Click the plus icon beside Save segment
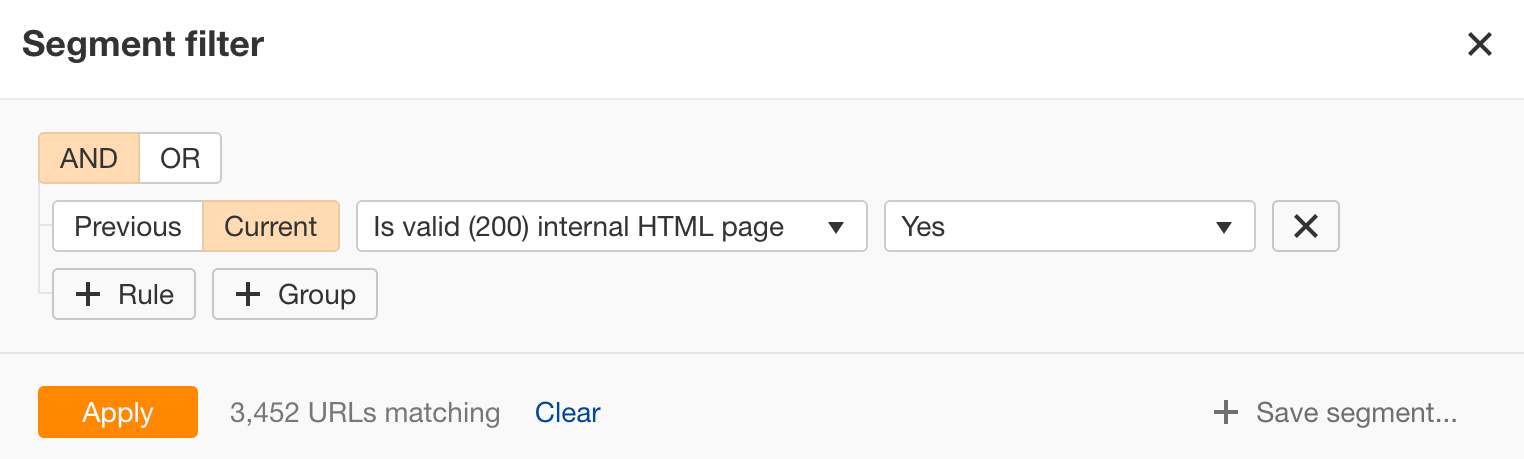Image resolution: width=1524 pixels, height=459 pixels. point(1225,413)
